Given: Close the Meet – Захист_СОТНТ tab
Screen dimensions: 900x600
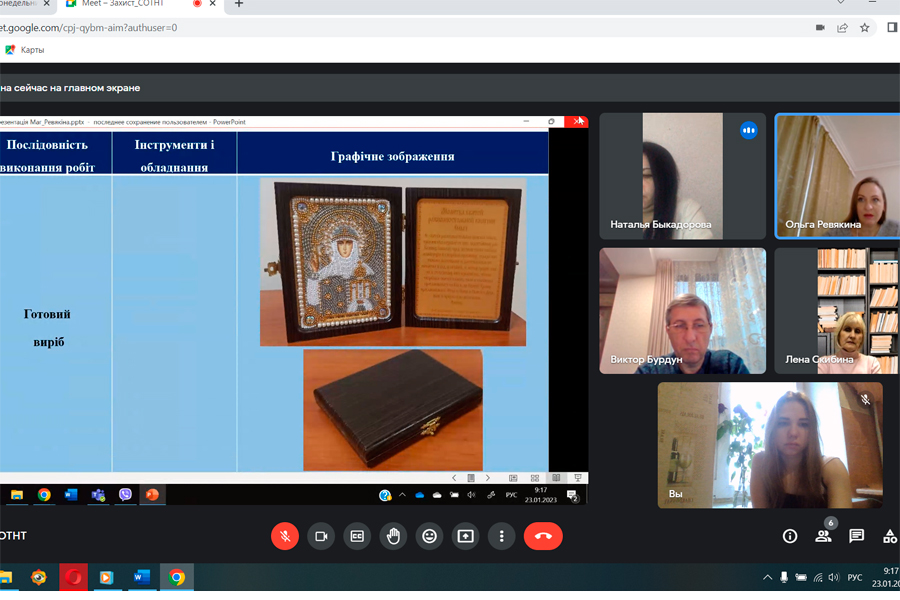Looking at the screenshot, I should (213, 3).
